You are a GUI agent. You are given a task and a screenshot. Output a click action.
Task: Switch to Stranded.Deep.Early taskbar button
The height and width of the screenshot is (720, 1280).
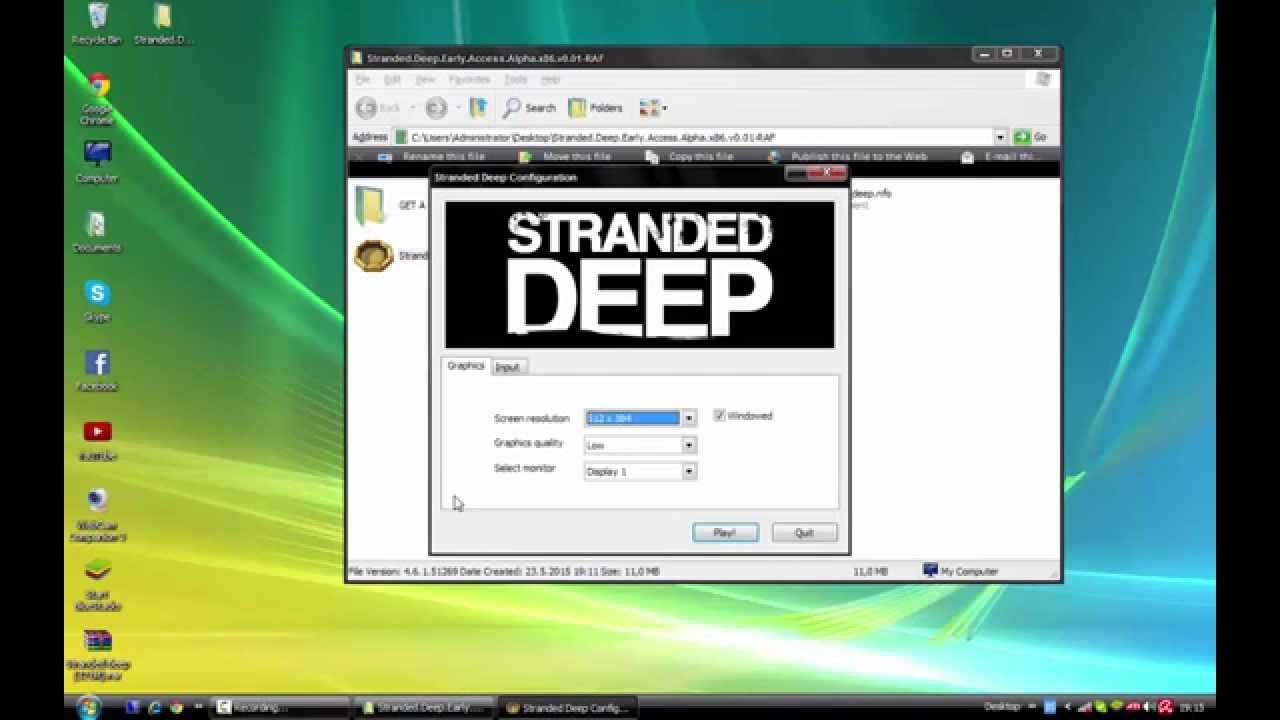425,707
